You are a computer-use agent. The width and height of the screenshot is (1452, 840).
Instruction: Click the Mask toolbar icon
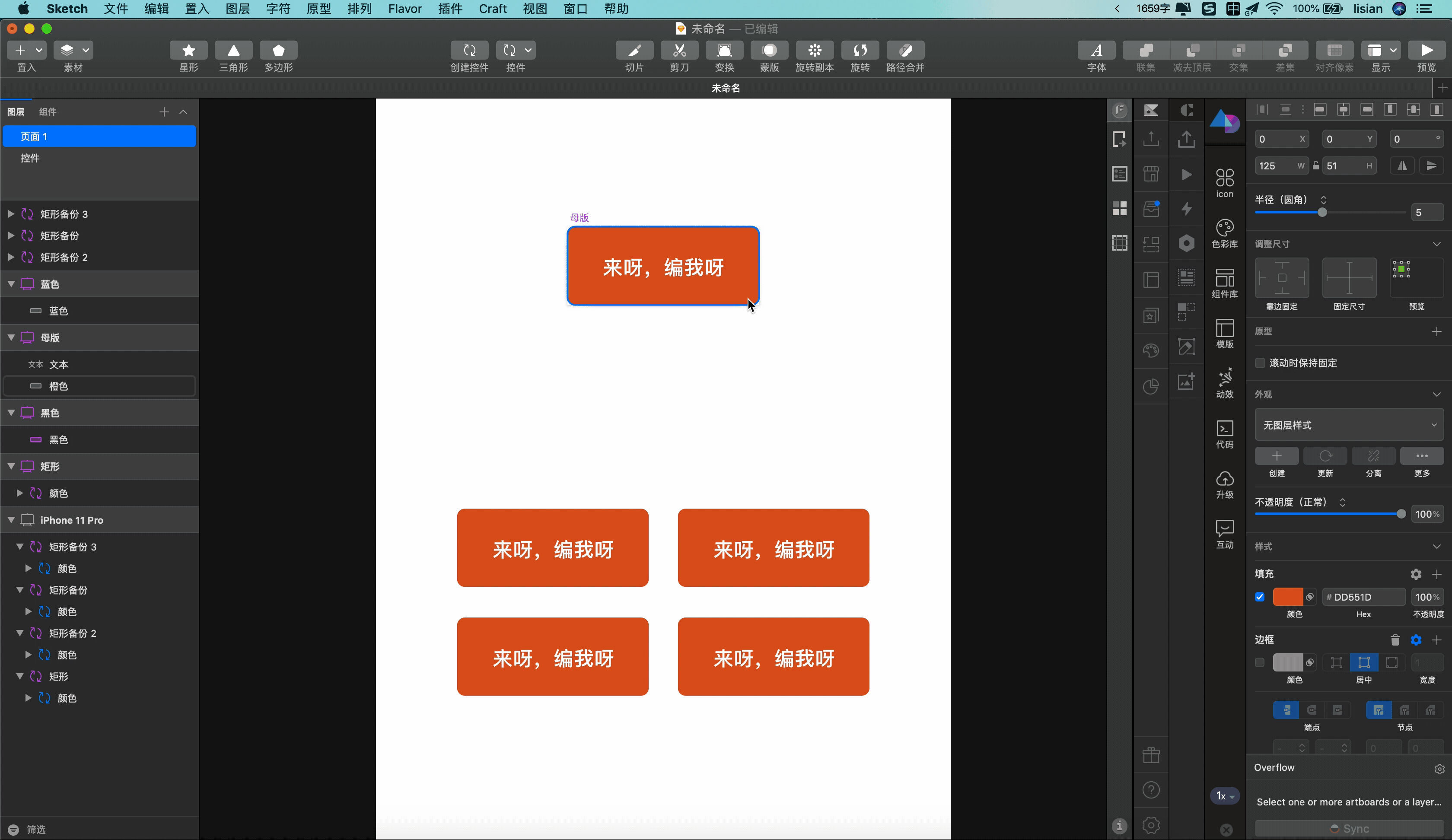769,51
